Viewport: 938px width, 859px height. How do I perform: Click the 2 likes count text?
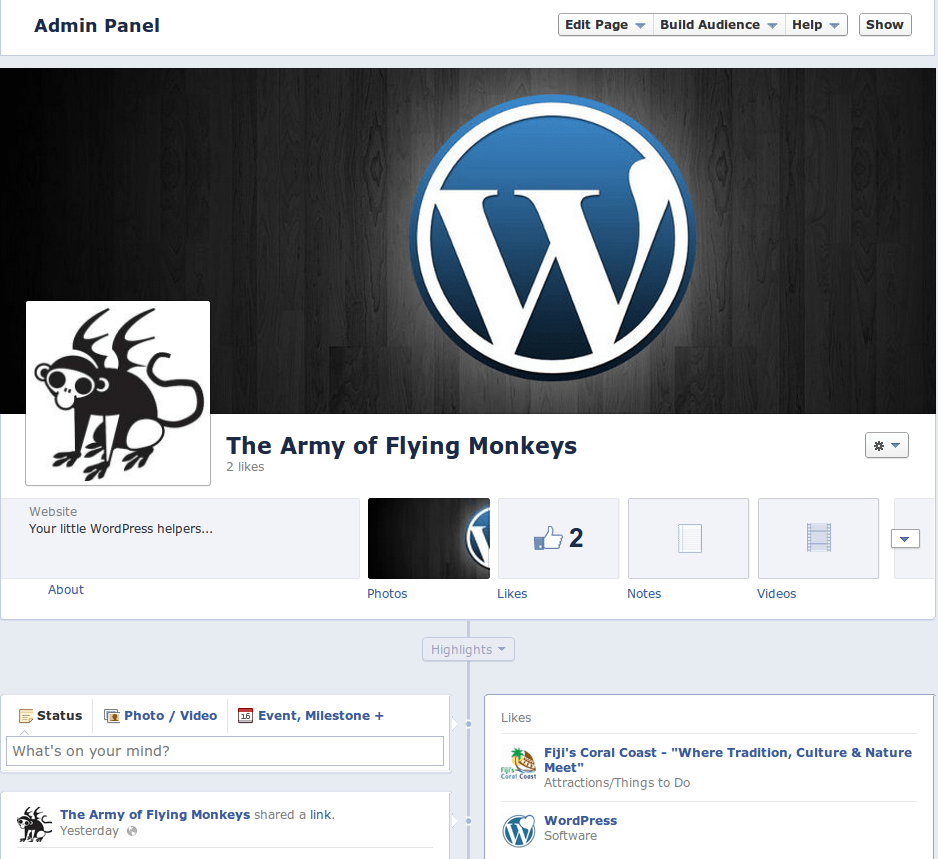[x=245, y=467]
